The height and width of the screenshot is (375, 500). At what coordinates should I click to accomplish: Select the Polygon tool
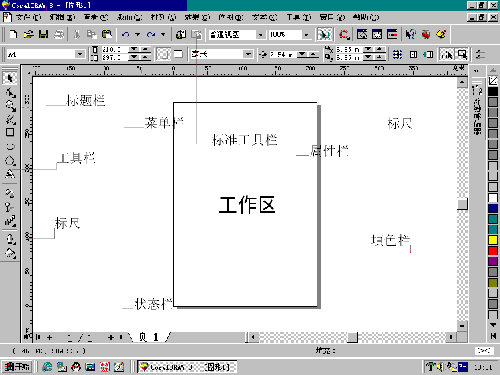tap(10, 161)
